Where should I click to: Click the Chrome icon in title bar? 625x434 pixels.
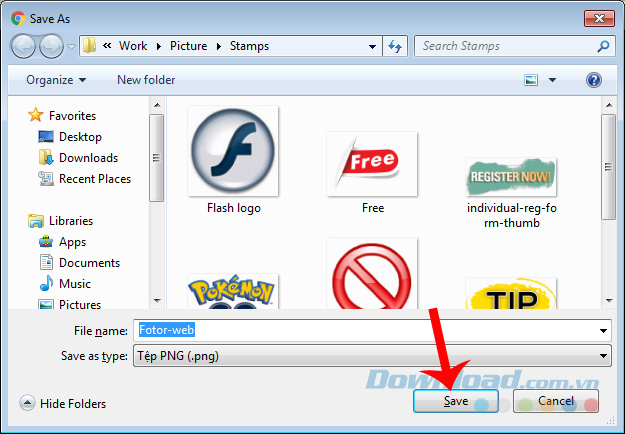(18, 18)
